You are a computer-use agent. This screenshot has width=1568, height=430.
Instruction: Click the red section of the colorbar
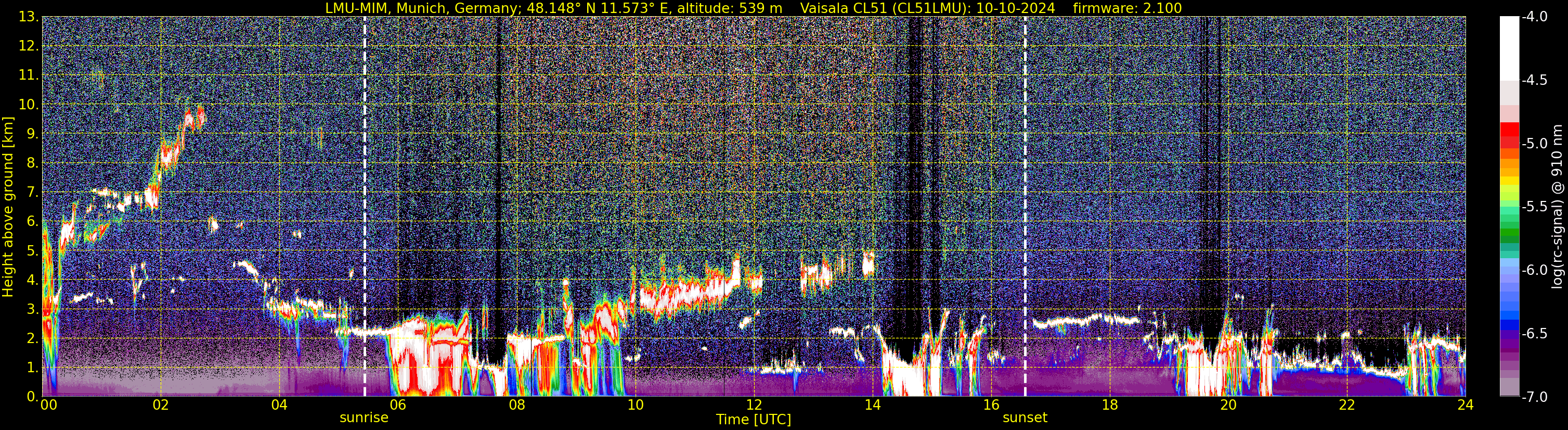click(1509, 135)
